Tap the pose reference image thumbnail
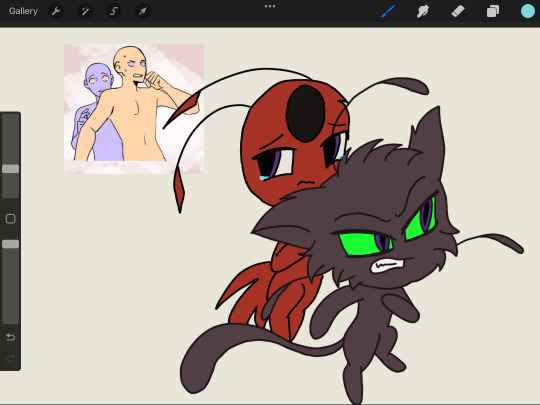Screen dimensions: 540x405 [x=134, y=109]
